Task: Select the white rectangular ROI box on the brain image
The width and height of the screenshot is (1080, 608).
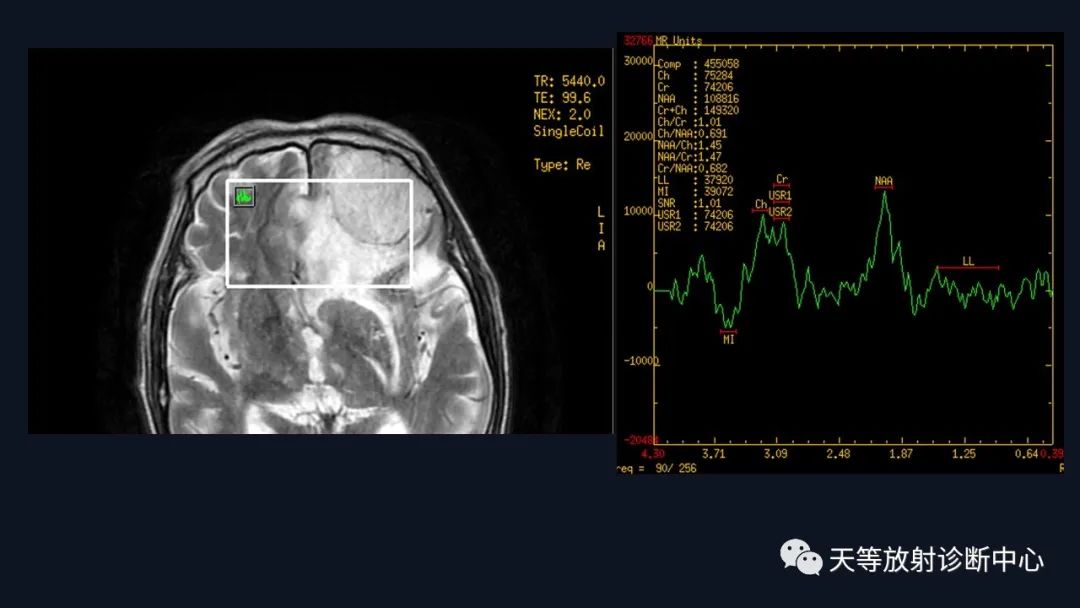Action: [x=320, y=233]
